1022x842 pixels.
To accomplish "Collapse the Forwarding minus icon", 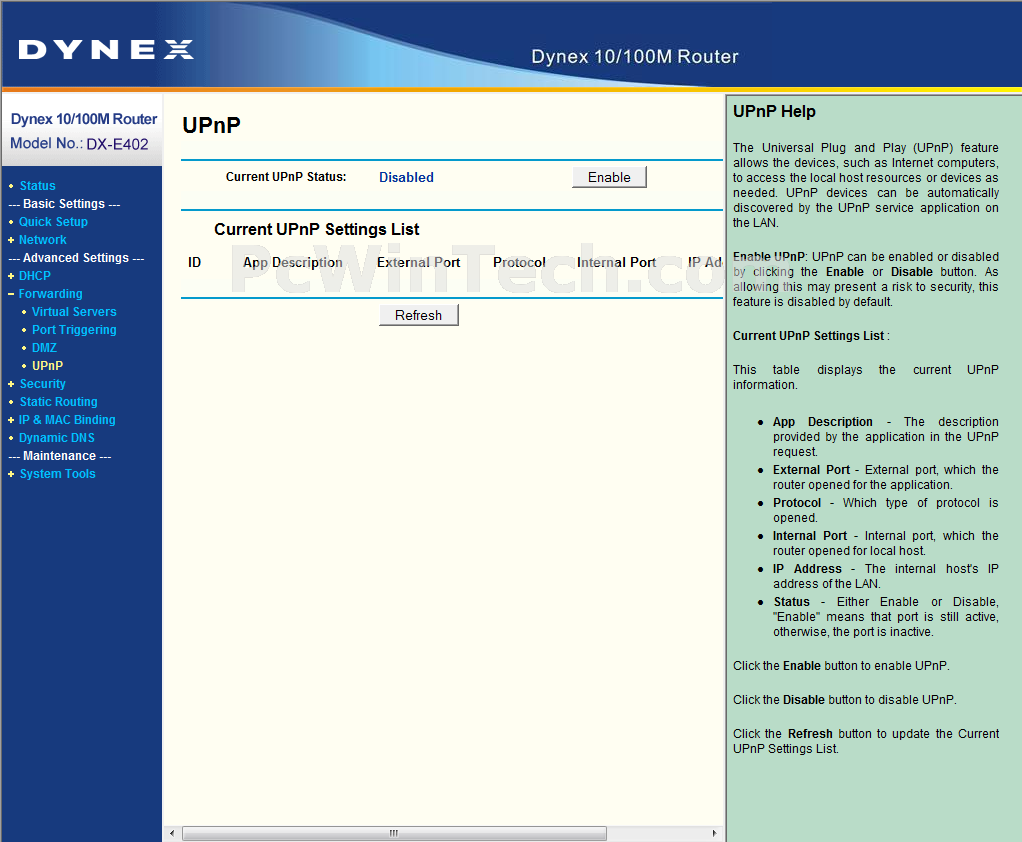I will (11, 294).
